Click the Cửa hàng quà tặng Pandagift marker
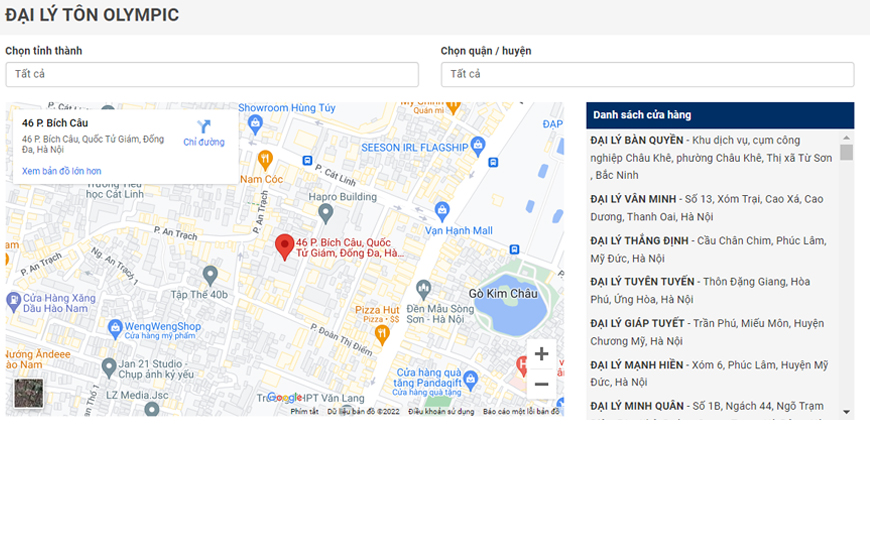870x560 pixels. (x=471, y=380)
